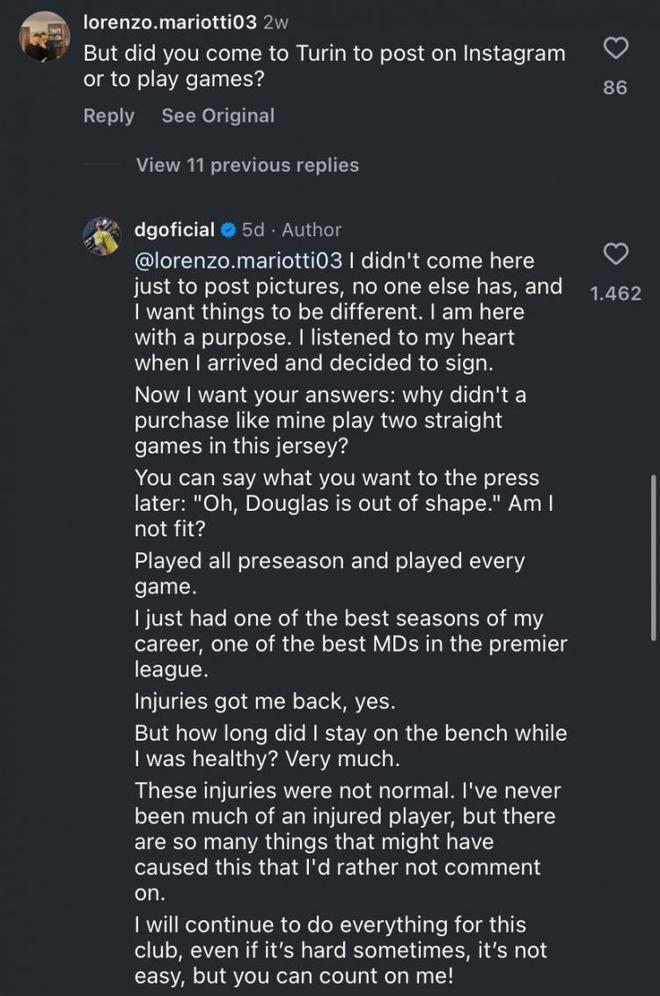Click the 'post on Instagram or to play games?' comment text
The image size is (660, 996).
[323, 65]
